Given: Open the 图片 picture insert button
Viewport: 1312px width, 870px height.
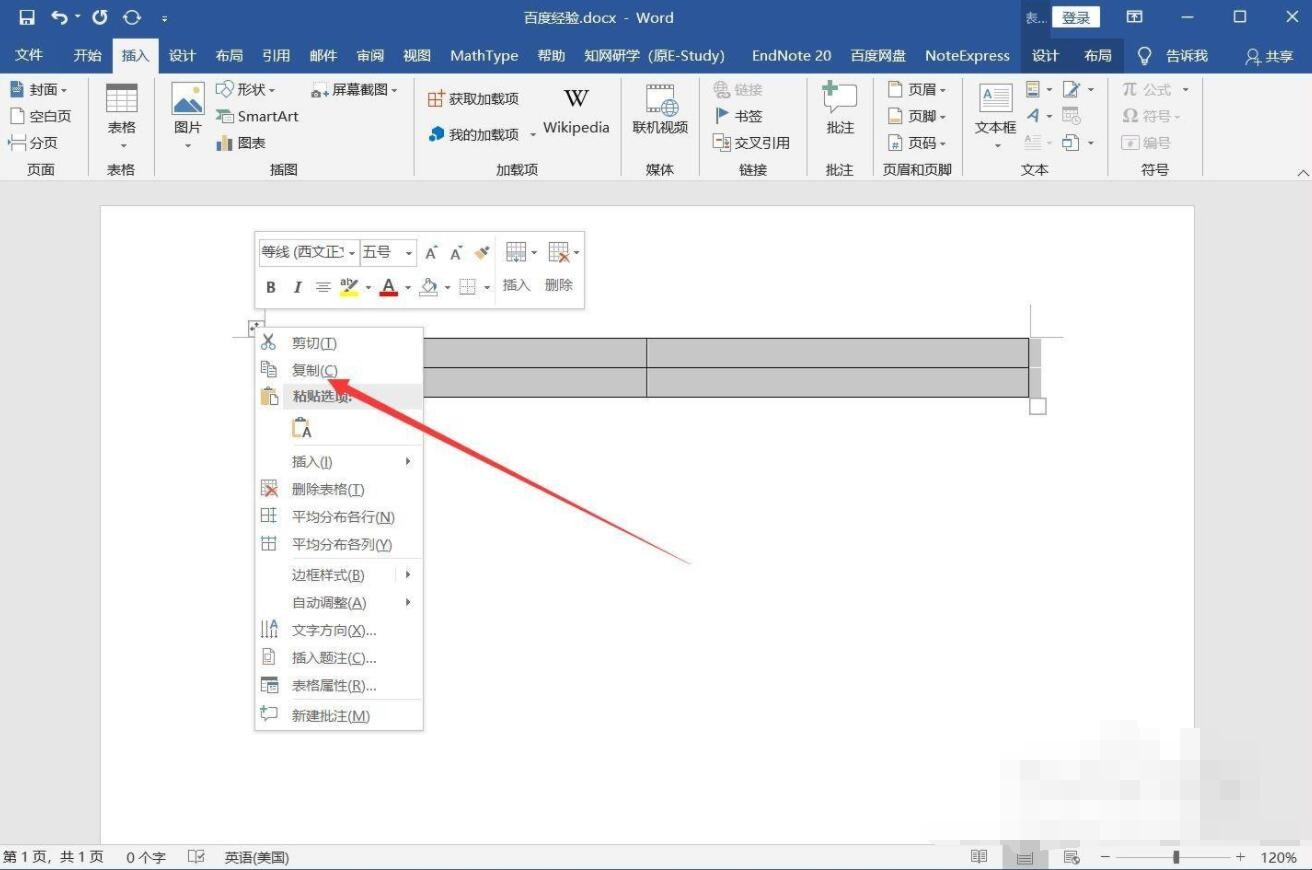Looking at the screenshot, I should coord(188,117).
